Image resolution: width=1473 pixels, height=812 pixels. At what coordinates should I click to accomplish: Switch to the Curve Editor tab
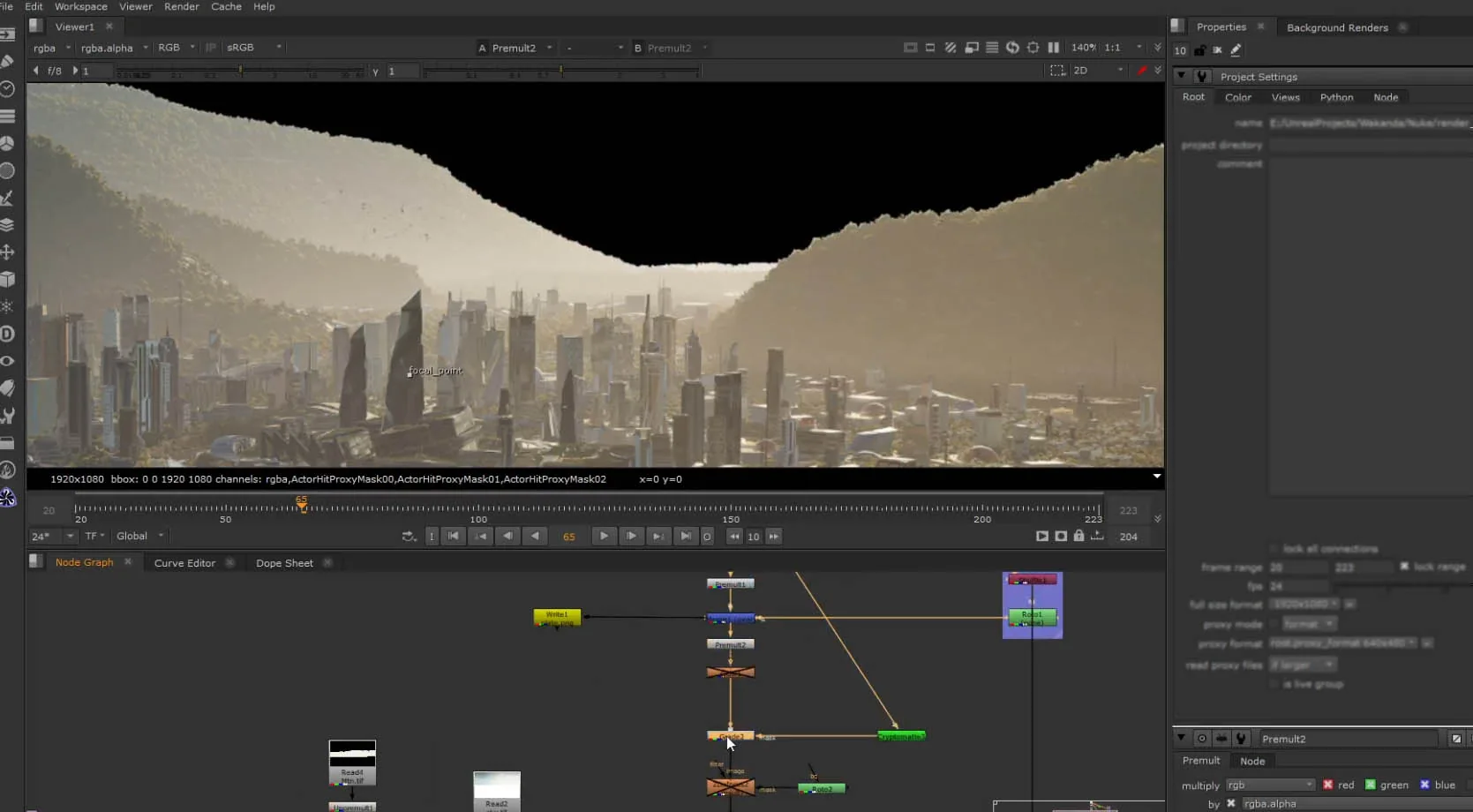point(184,563)
